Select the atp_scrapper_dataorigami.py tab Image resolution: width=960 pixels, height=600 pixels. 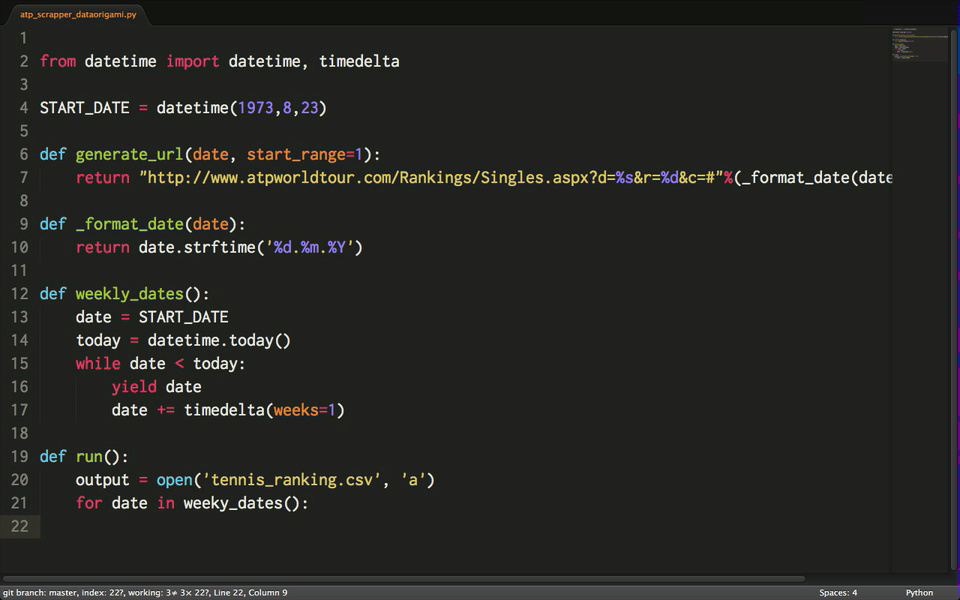point(78,14)
